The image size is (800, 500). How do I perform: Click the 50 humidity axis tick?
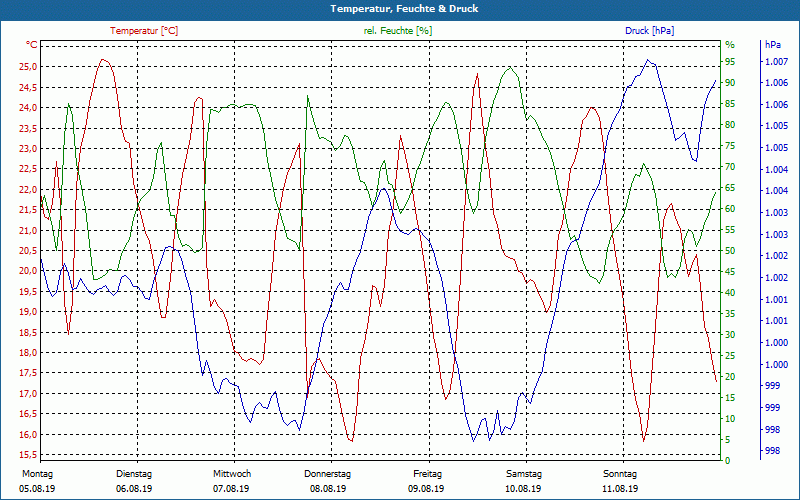click(x=730, y=251)
